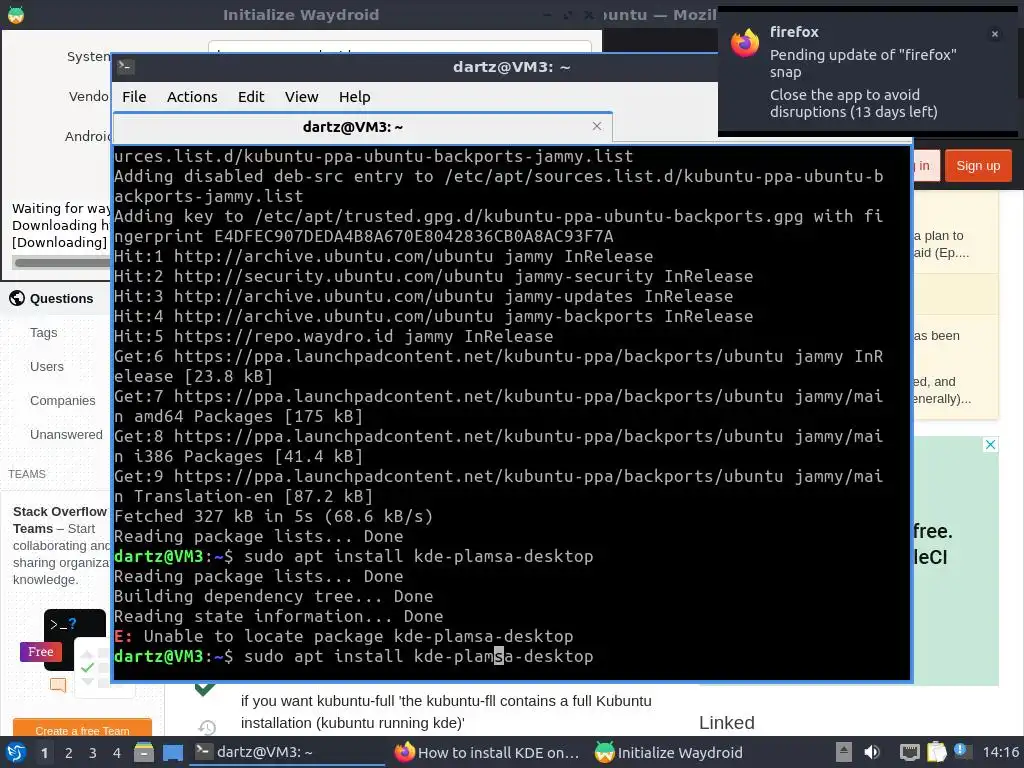Activate the dartz@VM3 terminal taskbar entry
This screenshot has width=1024, height=768.
(287, 752)
